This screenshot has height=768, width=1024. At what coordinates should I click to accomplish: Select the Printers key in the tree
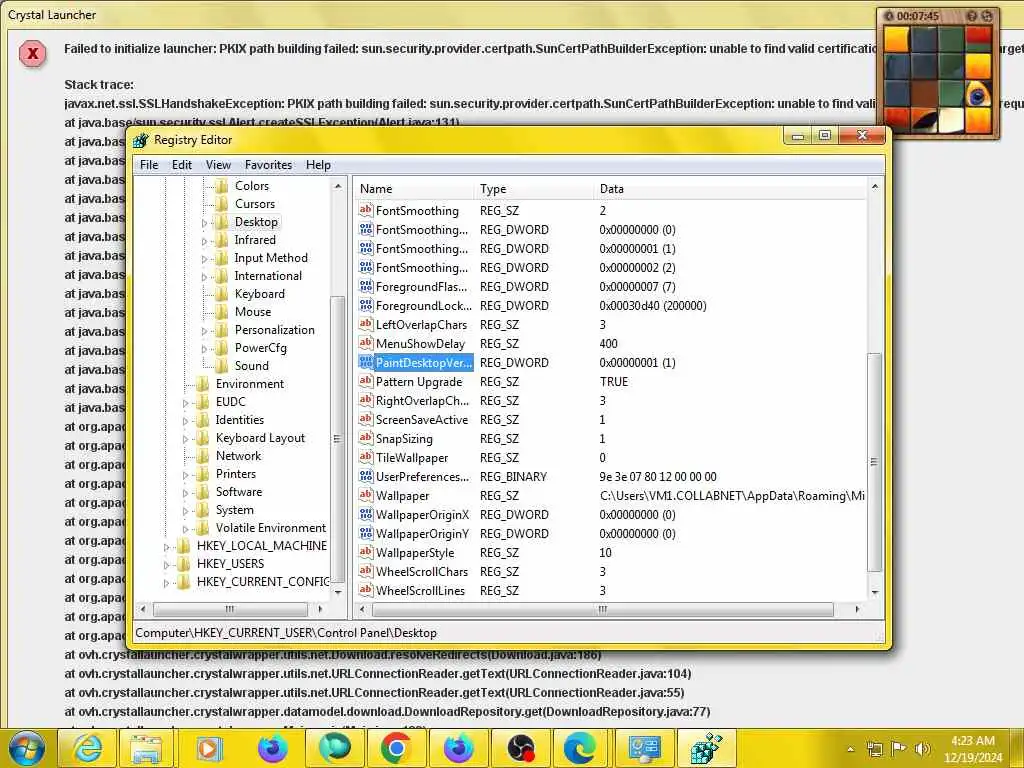point(236,473)
